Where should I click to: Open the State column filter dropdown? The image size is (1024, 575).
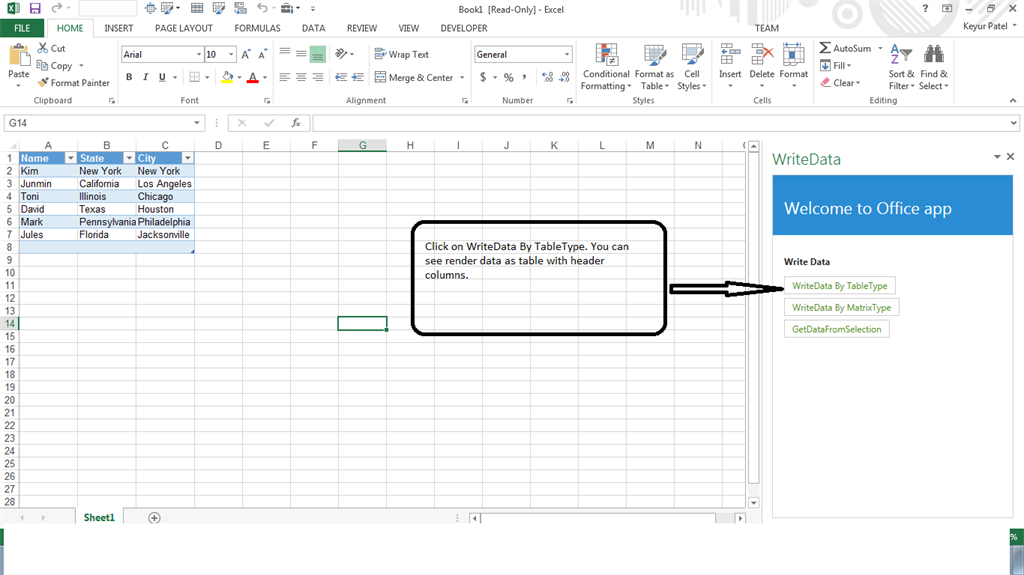129,158
